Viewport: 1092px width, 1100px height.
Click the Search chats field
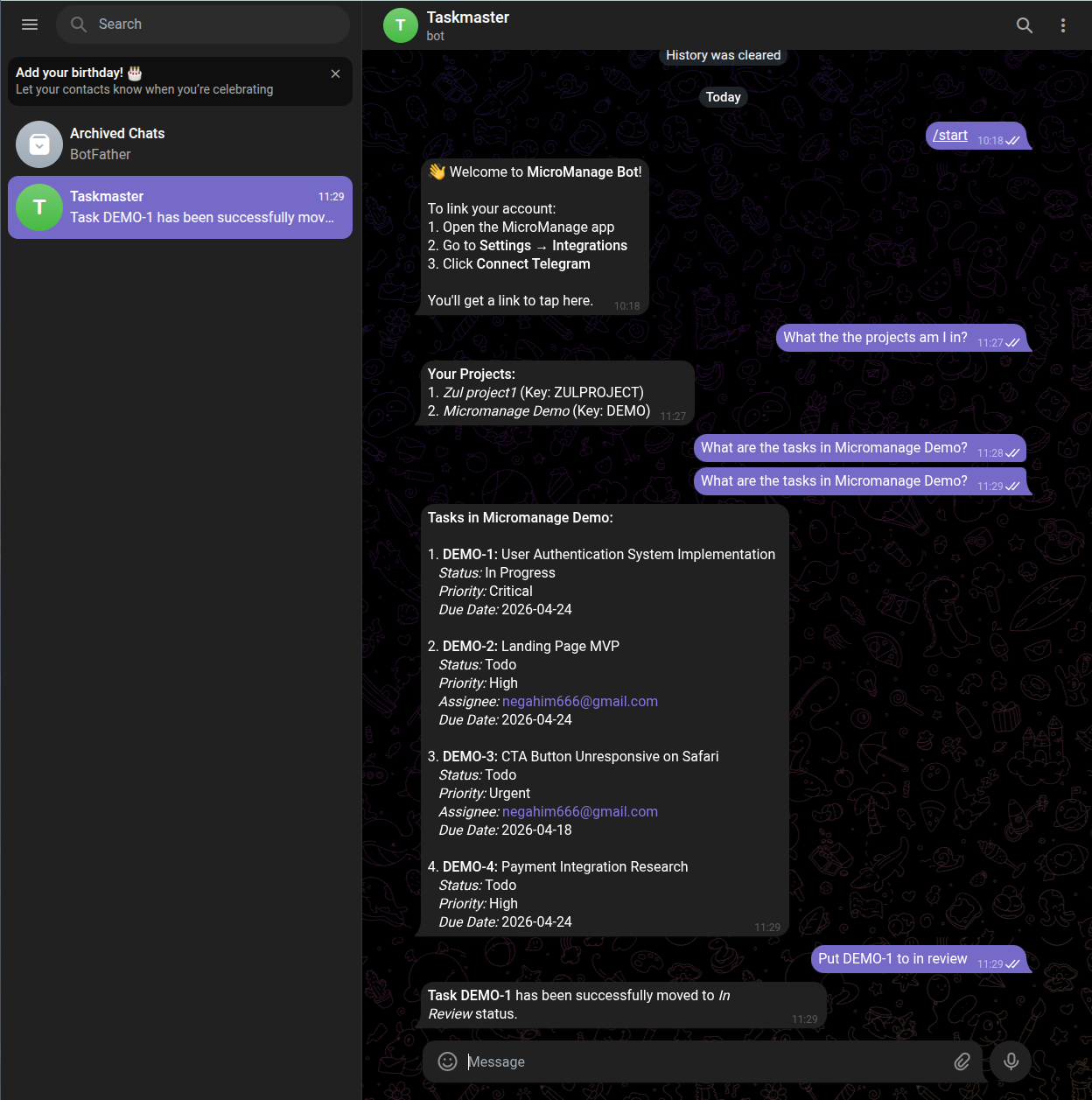203,25
